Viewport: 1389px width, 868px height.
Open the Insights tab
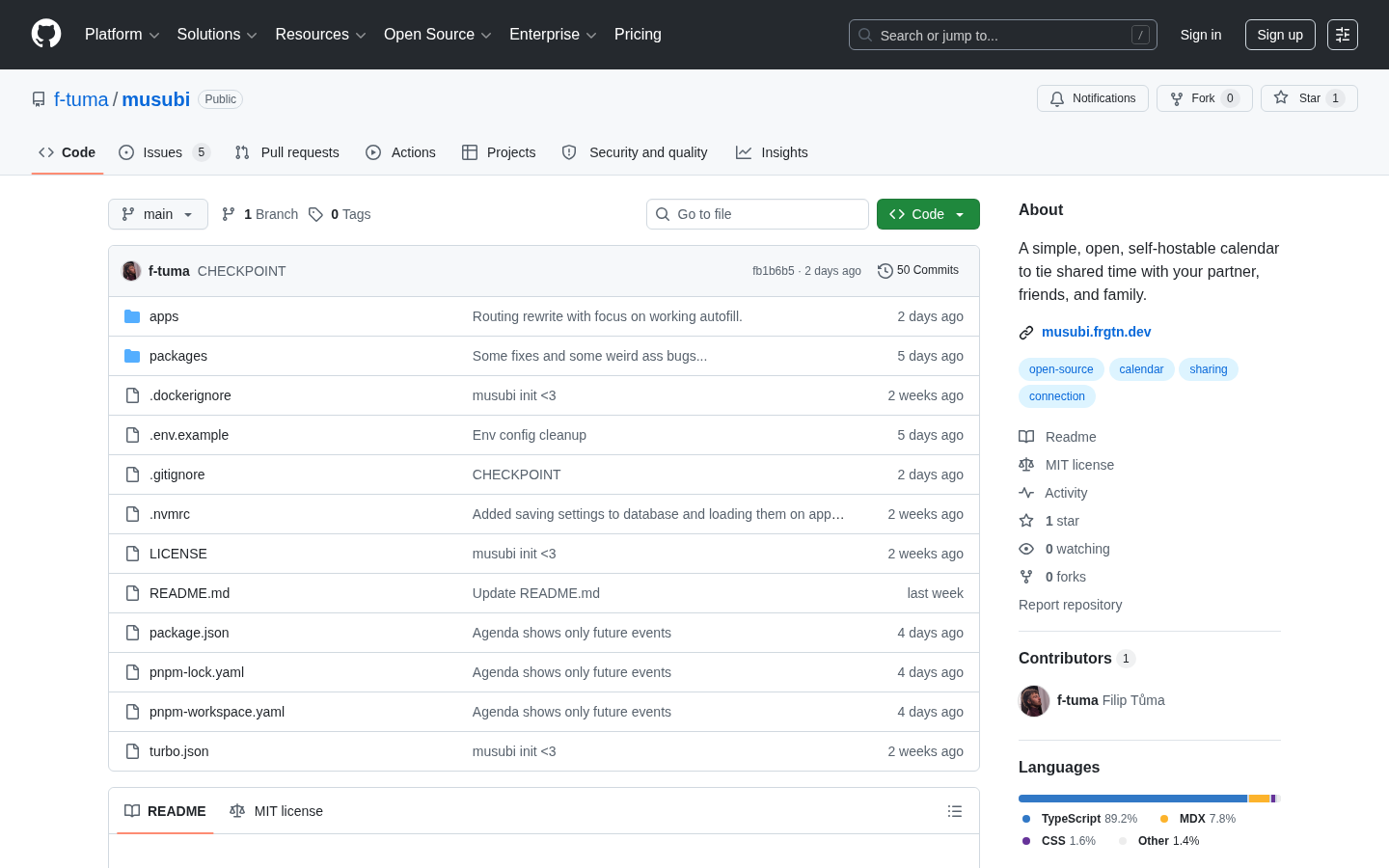(772, 152)
